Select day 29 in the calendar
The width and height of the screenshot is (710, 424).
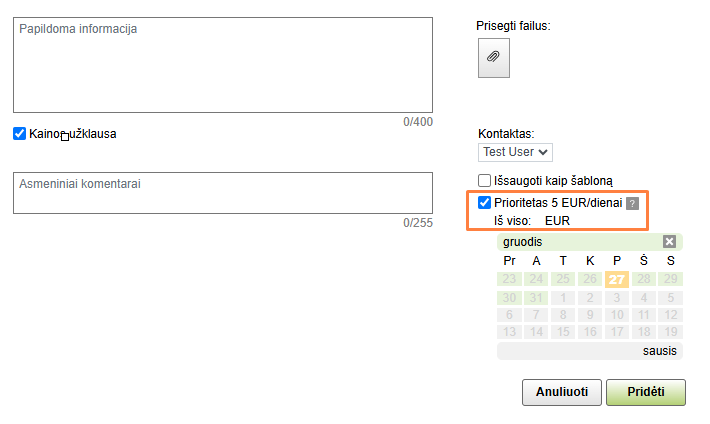tap(671, 279)
